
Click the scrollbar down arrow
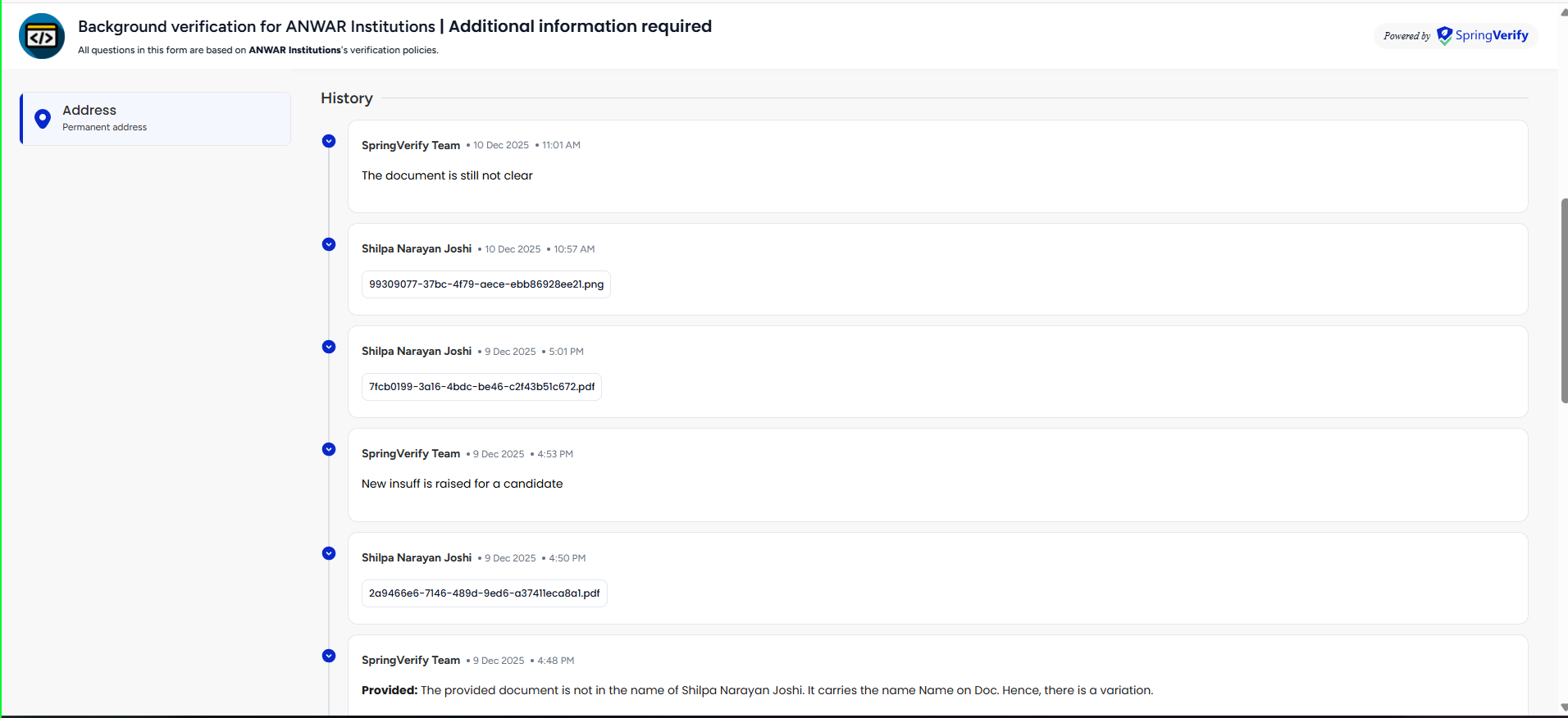tap(1564, 708)
